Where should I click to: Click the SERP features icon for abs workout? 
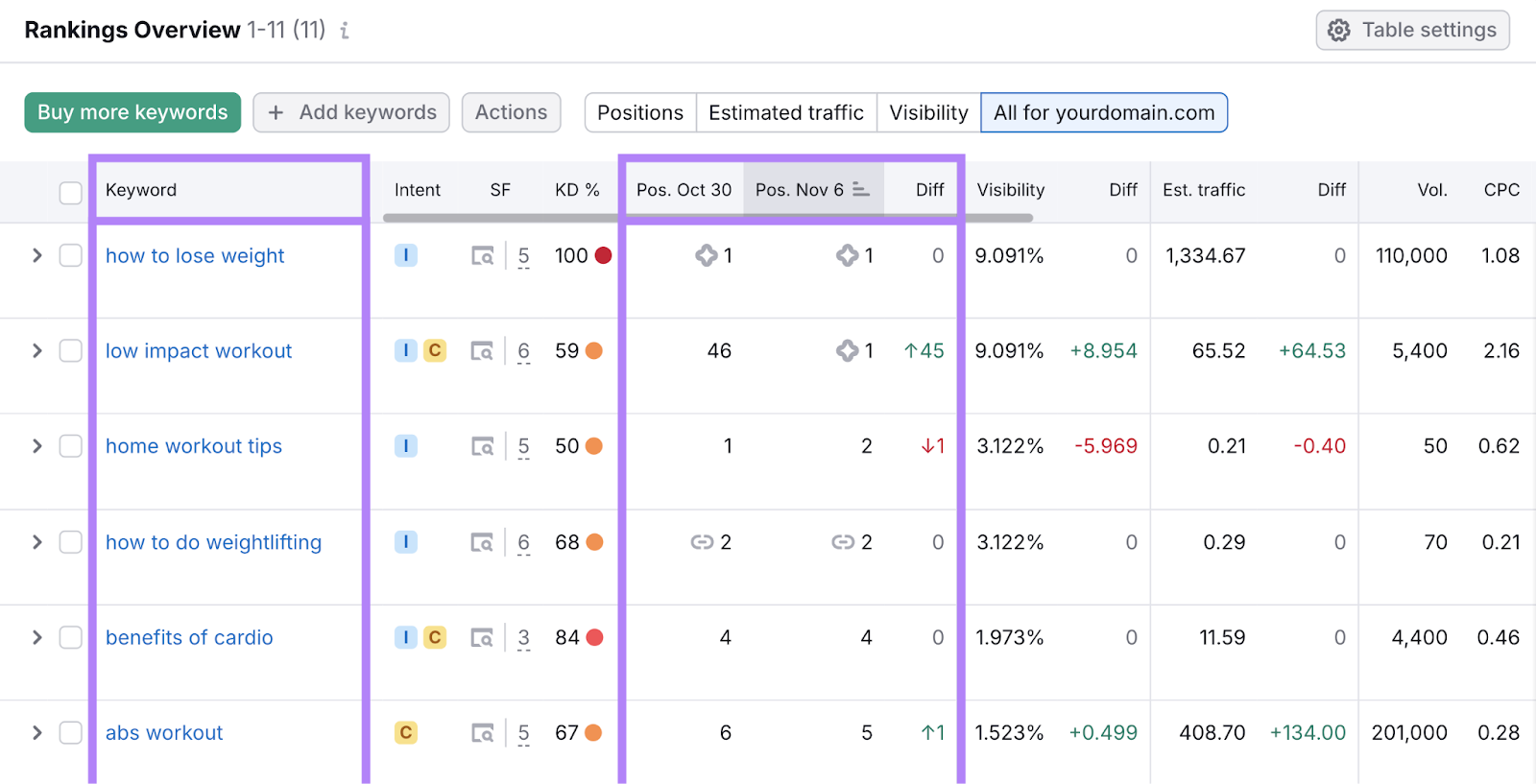482,733
